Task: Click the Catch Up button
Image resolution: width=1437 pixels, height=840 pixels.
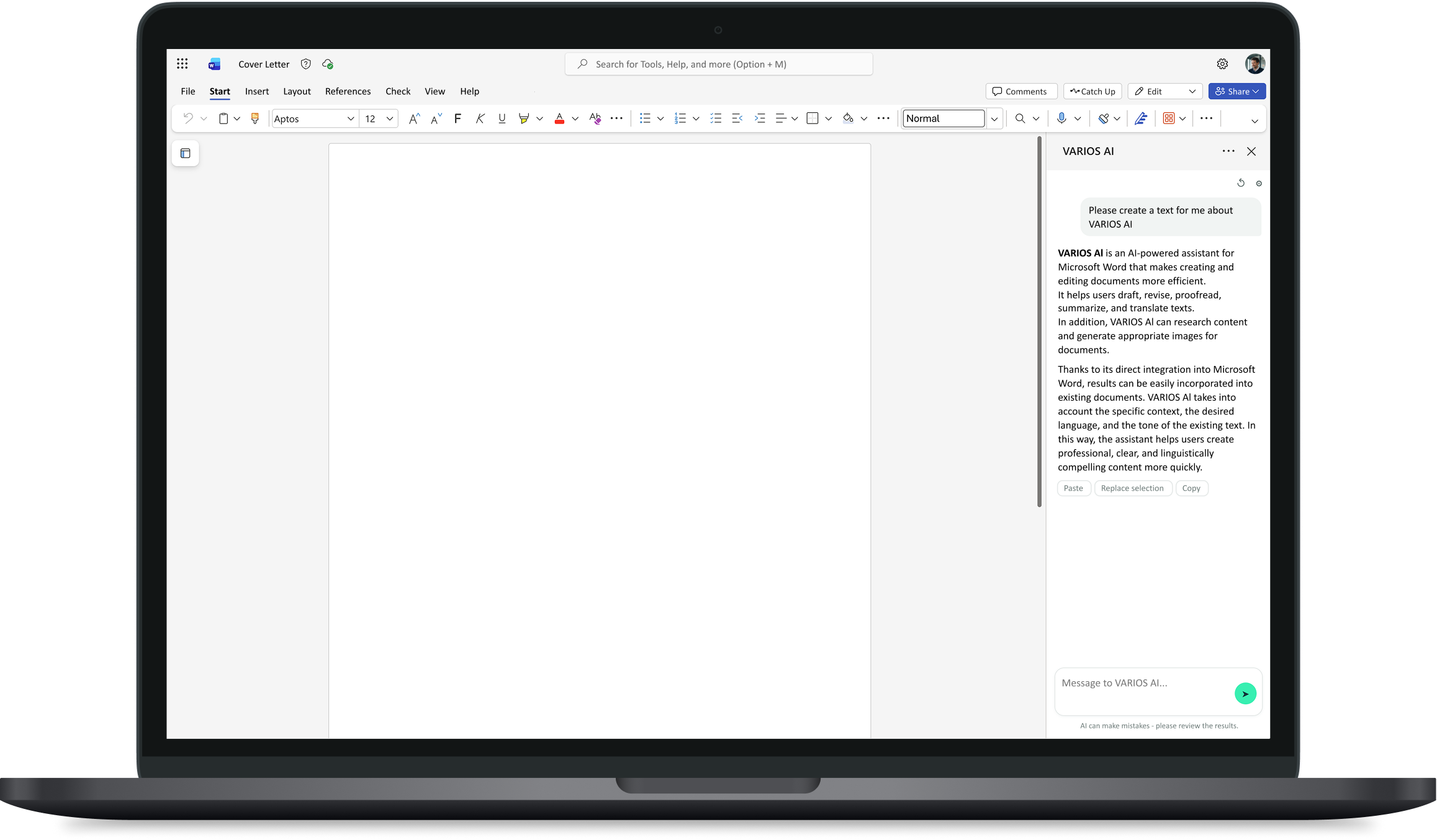Action: click(x=1092, y=91)
